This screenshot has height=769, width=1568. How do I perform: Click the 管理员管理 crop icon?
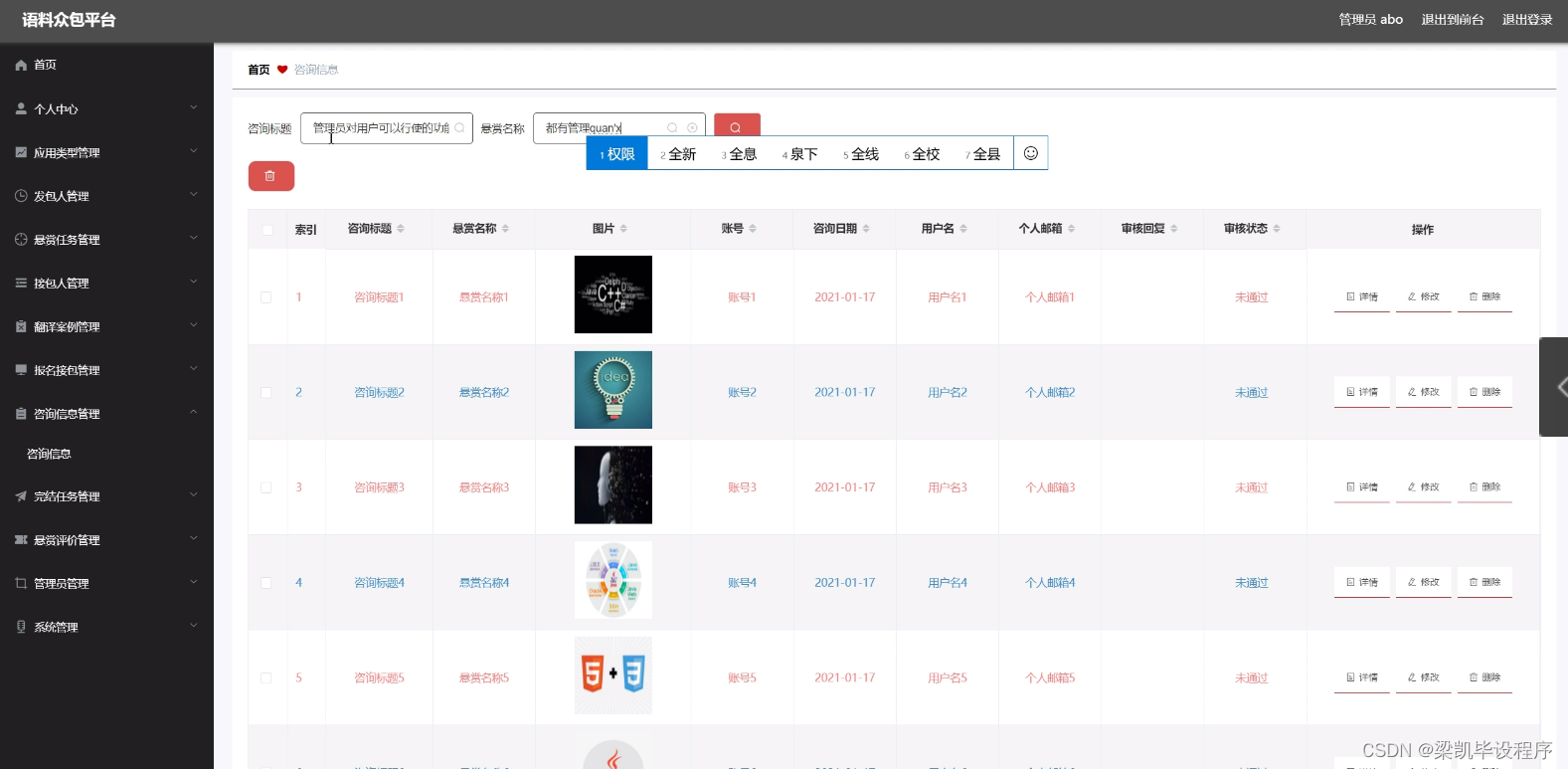pyautogui.click(x=21, y=583)
